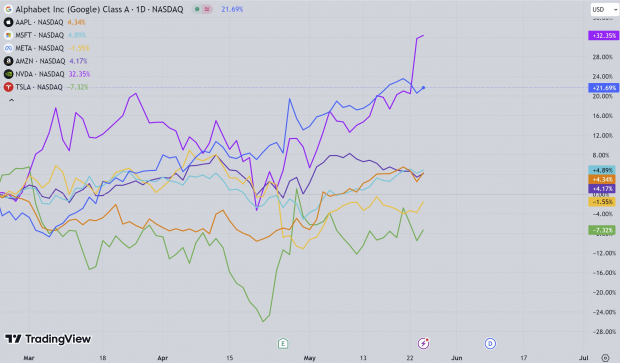Click the Jul date label on time axis
This screenshot has width=620, height=363.
[x=584, y=358]
